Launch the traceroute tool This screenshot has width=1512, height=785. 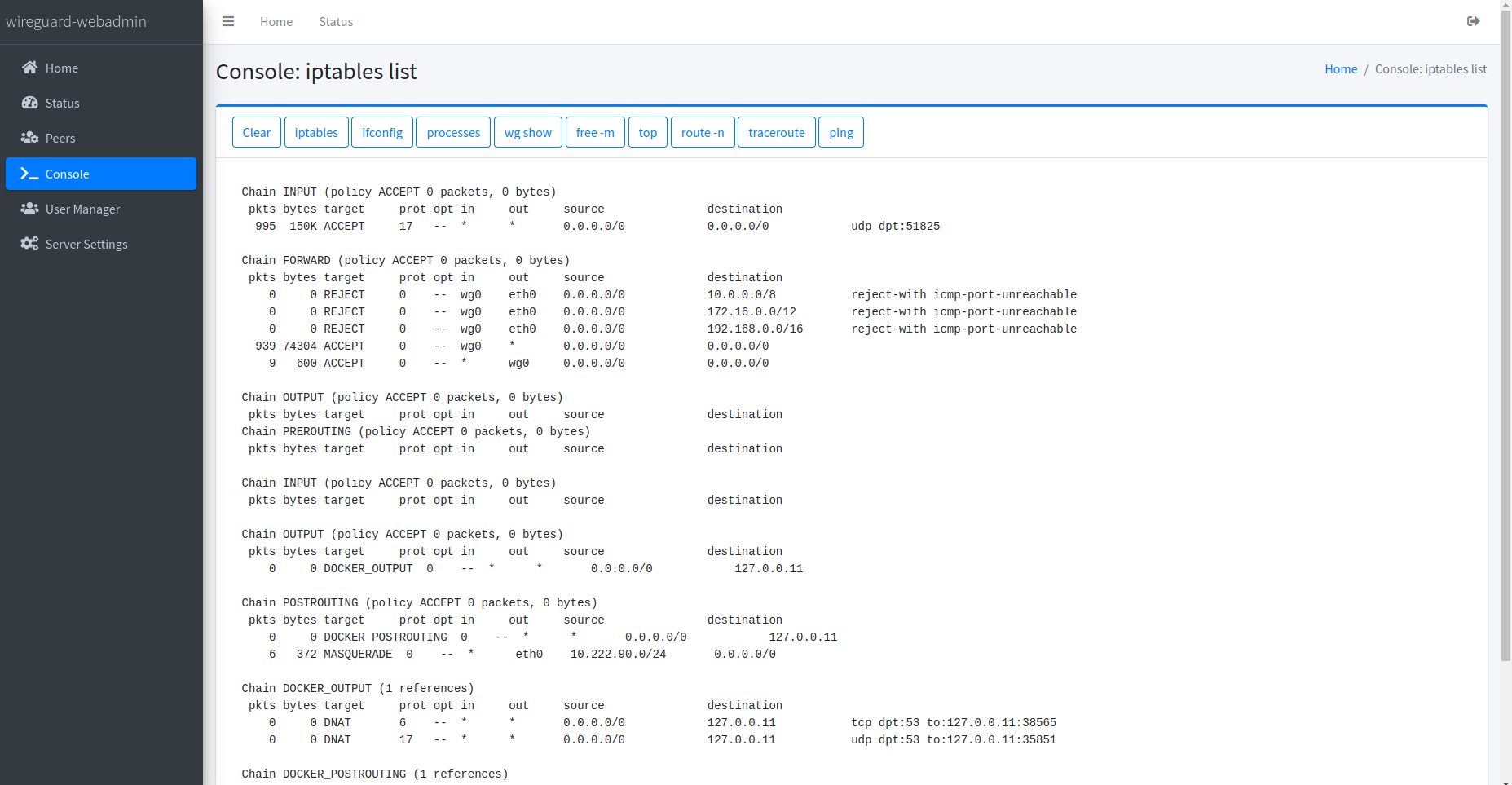[x=776, y=133]
